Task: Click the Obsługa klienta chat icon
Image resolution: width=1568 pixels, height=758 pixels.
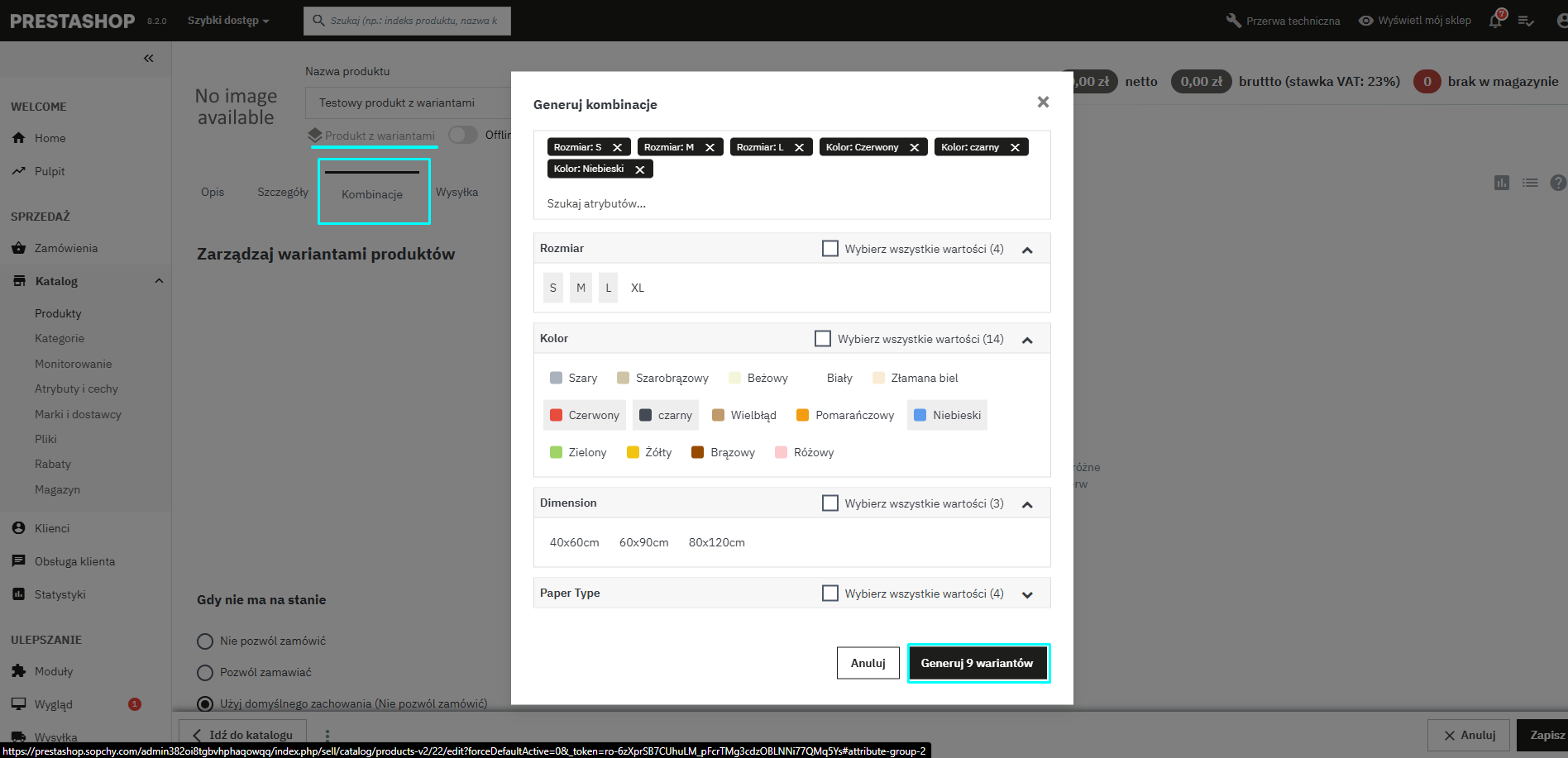Action: point(18,561)
